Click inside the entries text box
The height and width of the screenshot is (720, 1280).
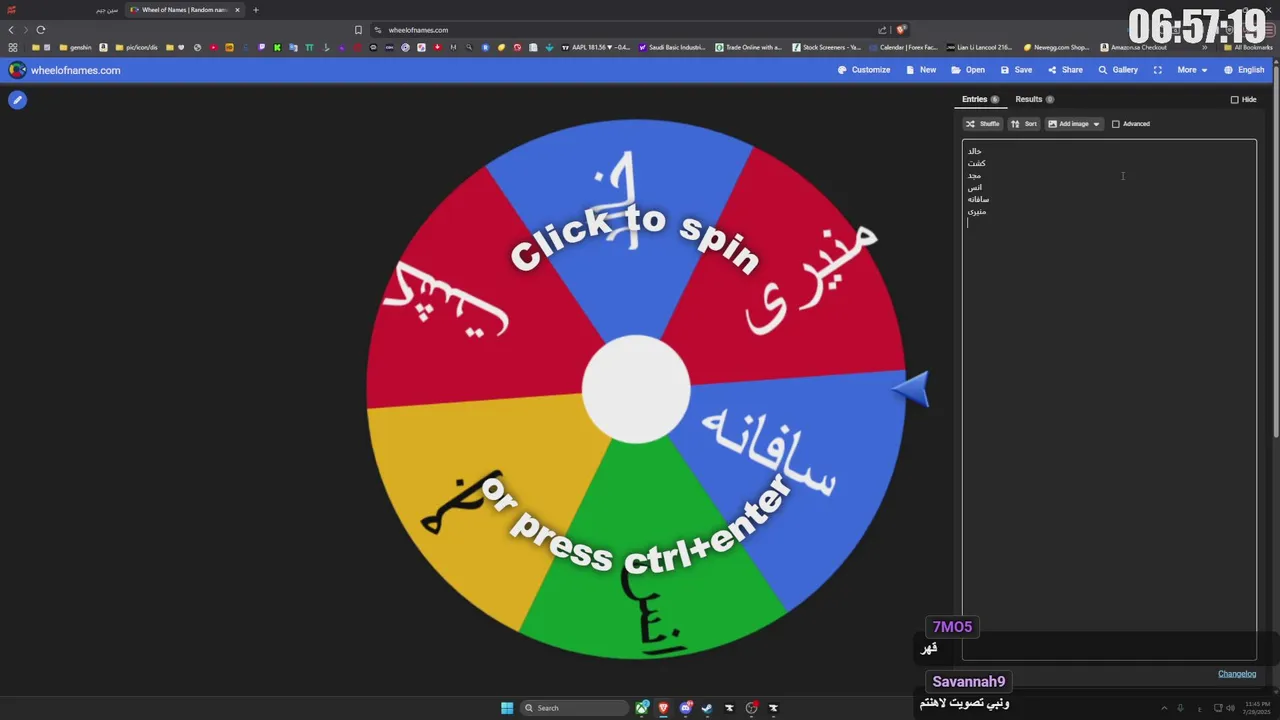coord(1109,400)
